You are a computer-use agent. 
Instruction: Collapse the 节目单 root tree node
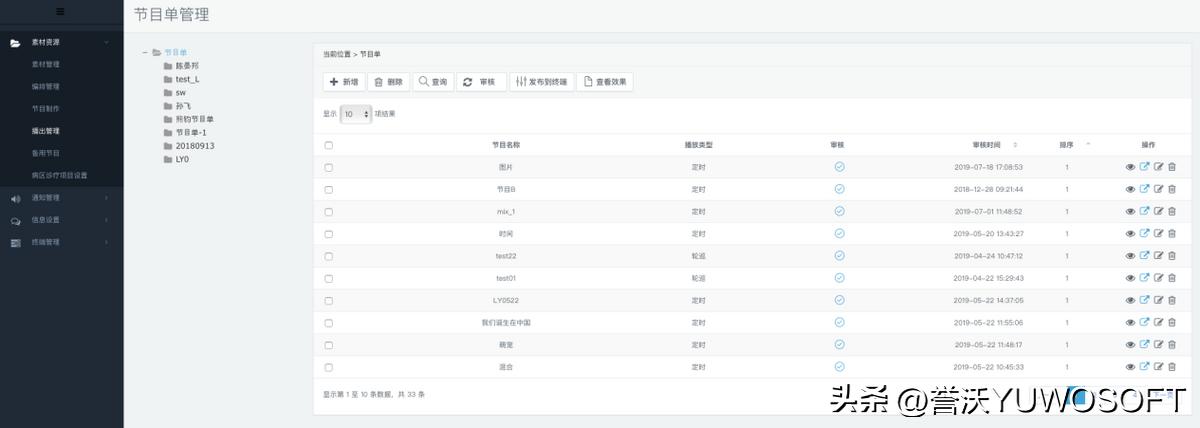tap(145, 52)
